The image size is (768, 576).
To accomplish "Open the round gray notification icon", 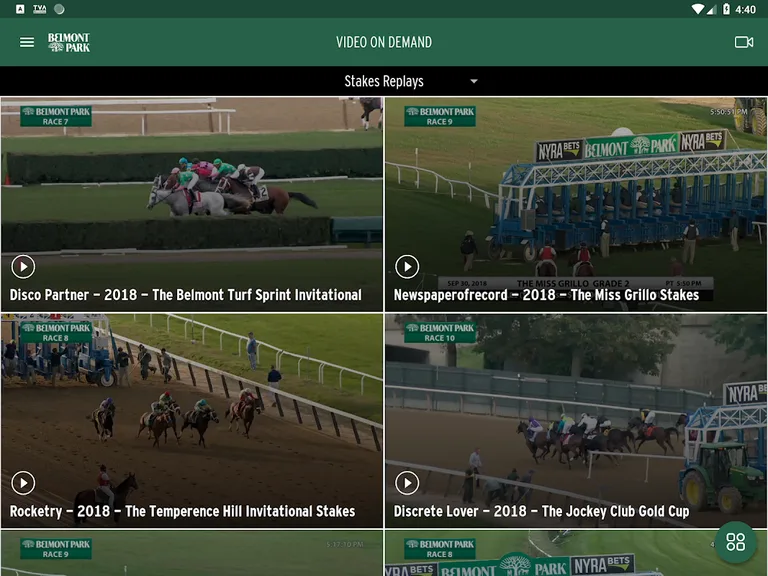I will click(59, 9).
